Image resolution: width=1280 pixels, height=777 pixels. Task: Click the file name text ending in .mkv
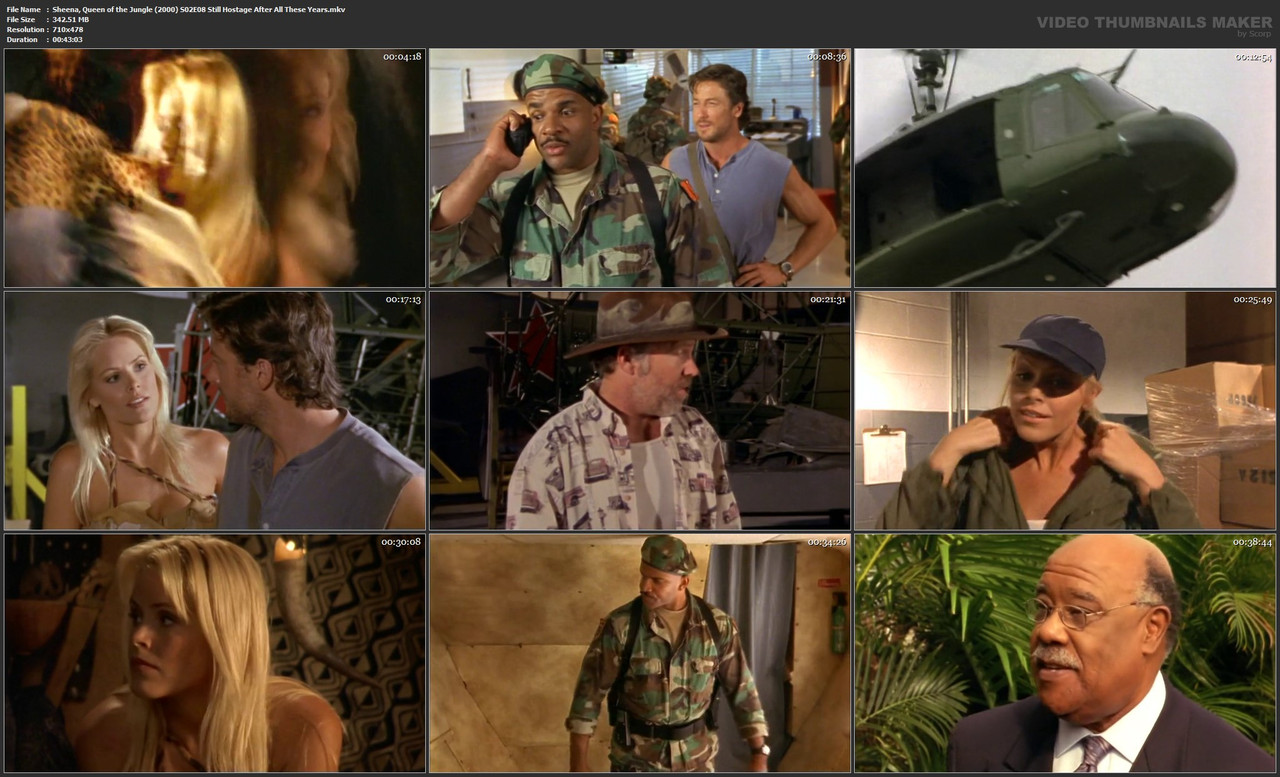click(198, 9)
